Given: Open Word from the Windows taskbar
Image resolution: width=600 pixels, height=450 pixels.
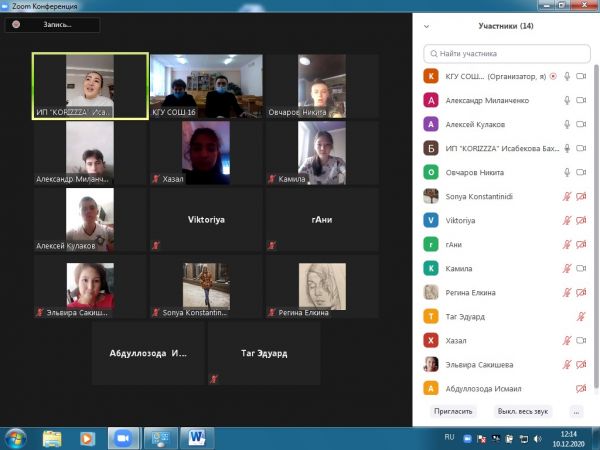Looking at the screenshot, I should point(195,437).
